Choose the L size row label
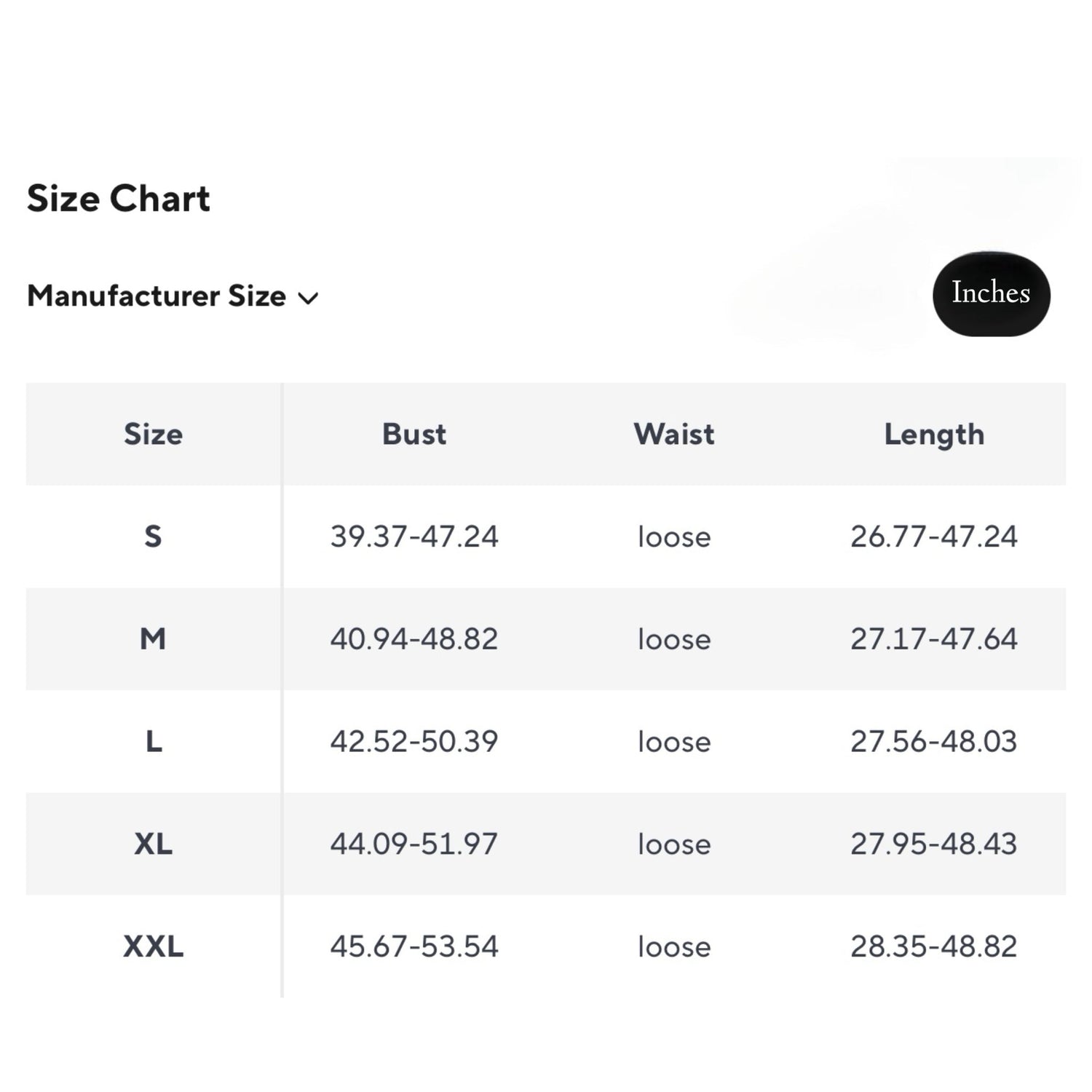The width and height of the screenshot is (1092, 1092). (153, 742)
